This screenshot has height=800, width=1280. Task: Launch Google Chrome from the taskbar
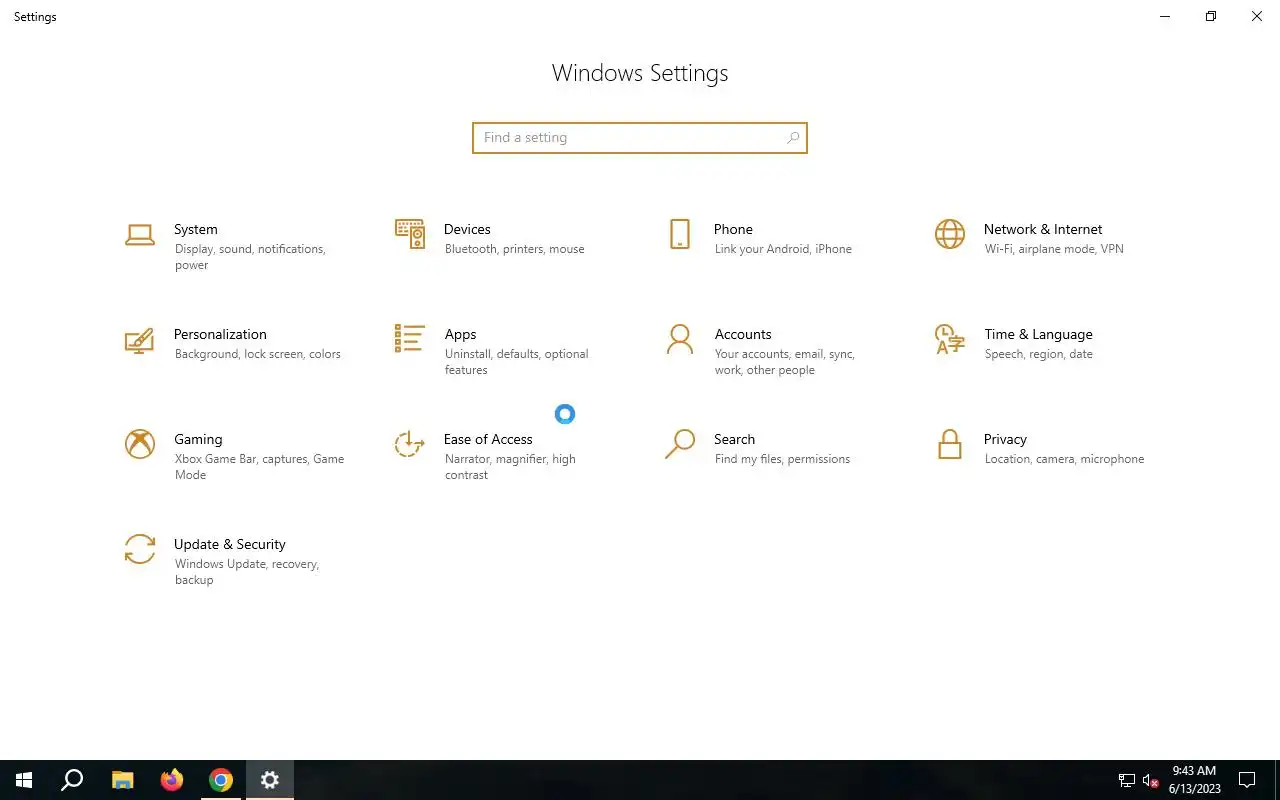pyautogui.click(x=221, y=780)
